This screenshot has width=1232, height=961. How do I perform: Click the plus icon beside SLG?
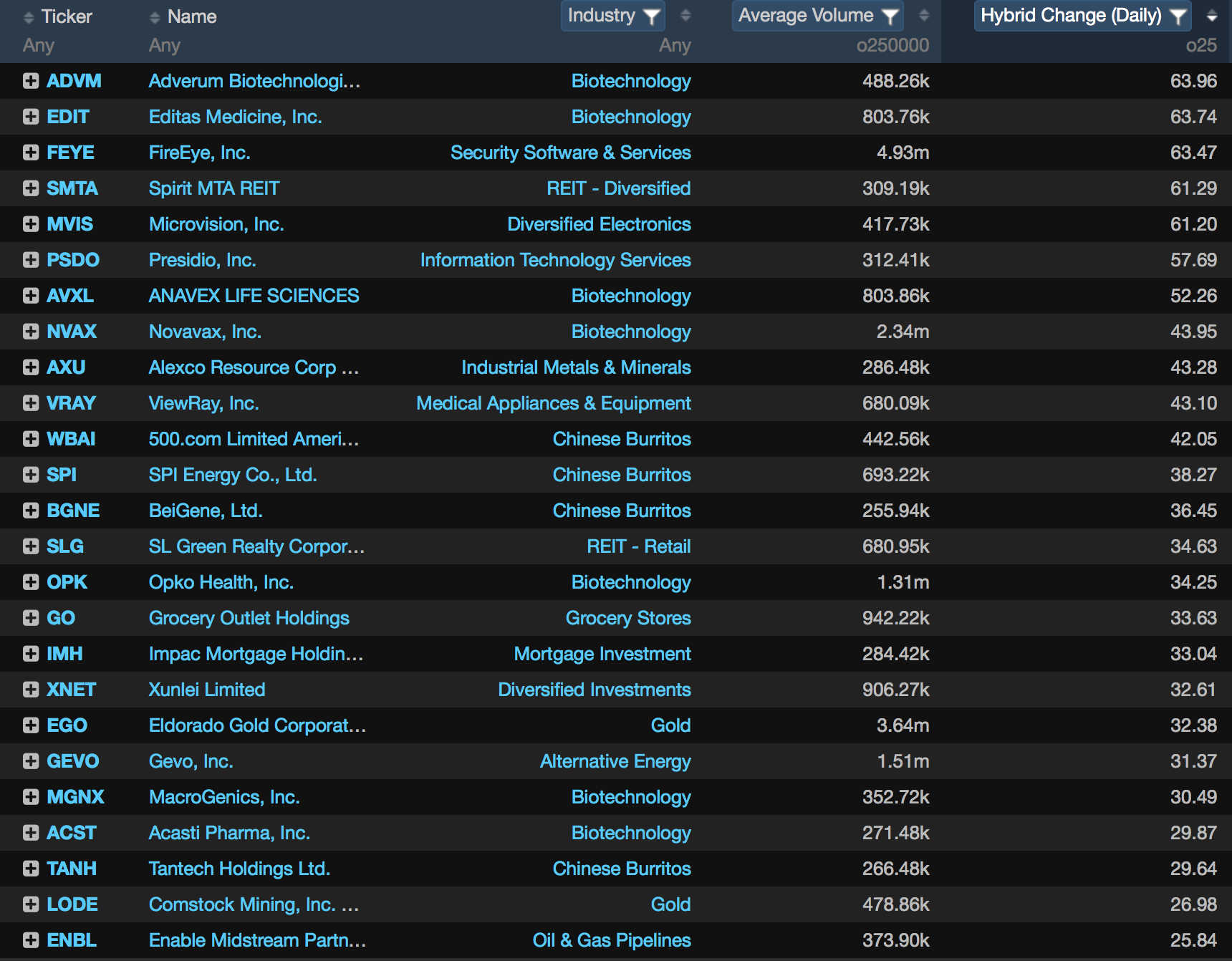point(31,546)
